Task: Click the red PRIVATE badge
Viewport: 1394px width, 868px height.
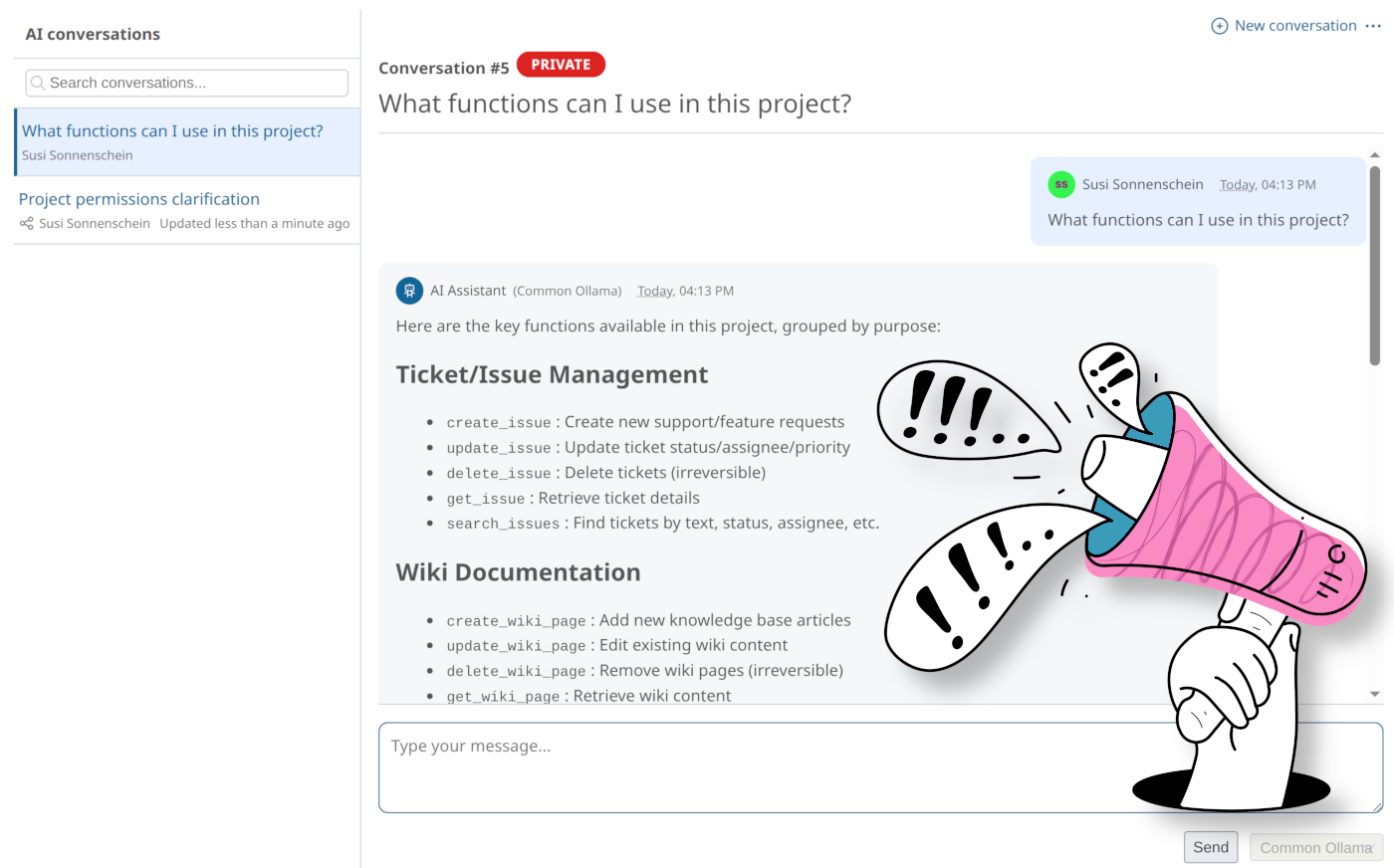Action: [x=561, y=65]
